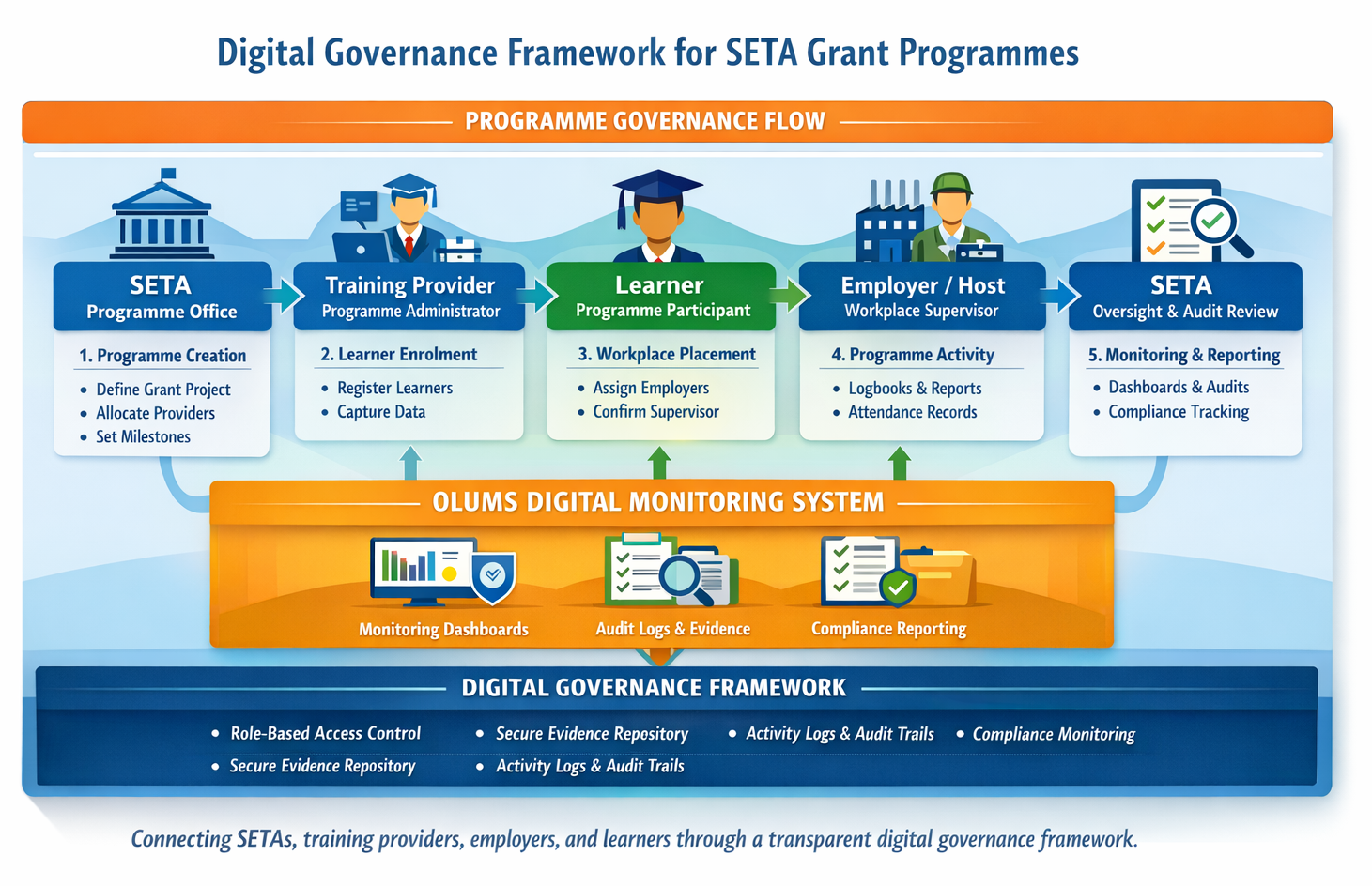
Task: Select the 'Audit Logs & Evidence' text label
Action: [672, 629]
